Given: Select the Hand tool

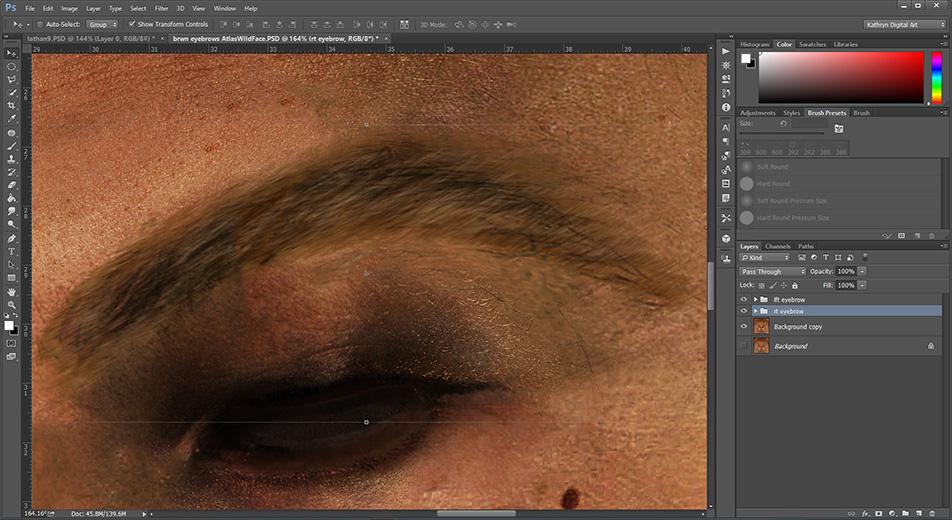Looking at the screenshot, I should [11, 291].
